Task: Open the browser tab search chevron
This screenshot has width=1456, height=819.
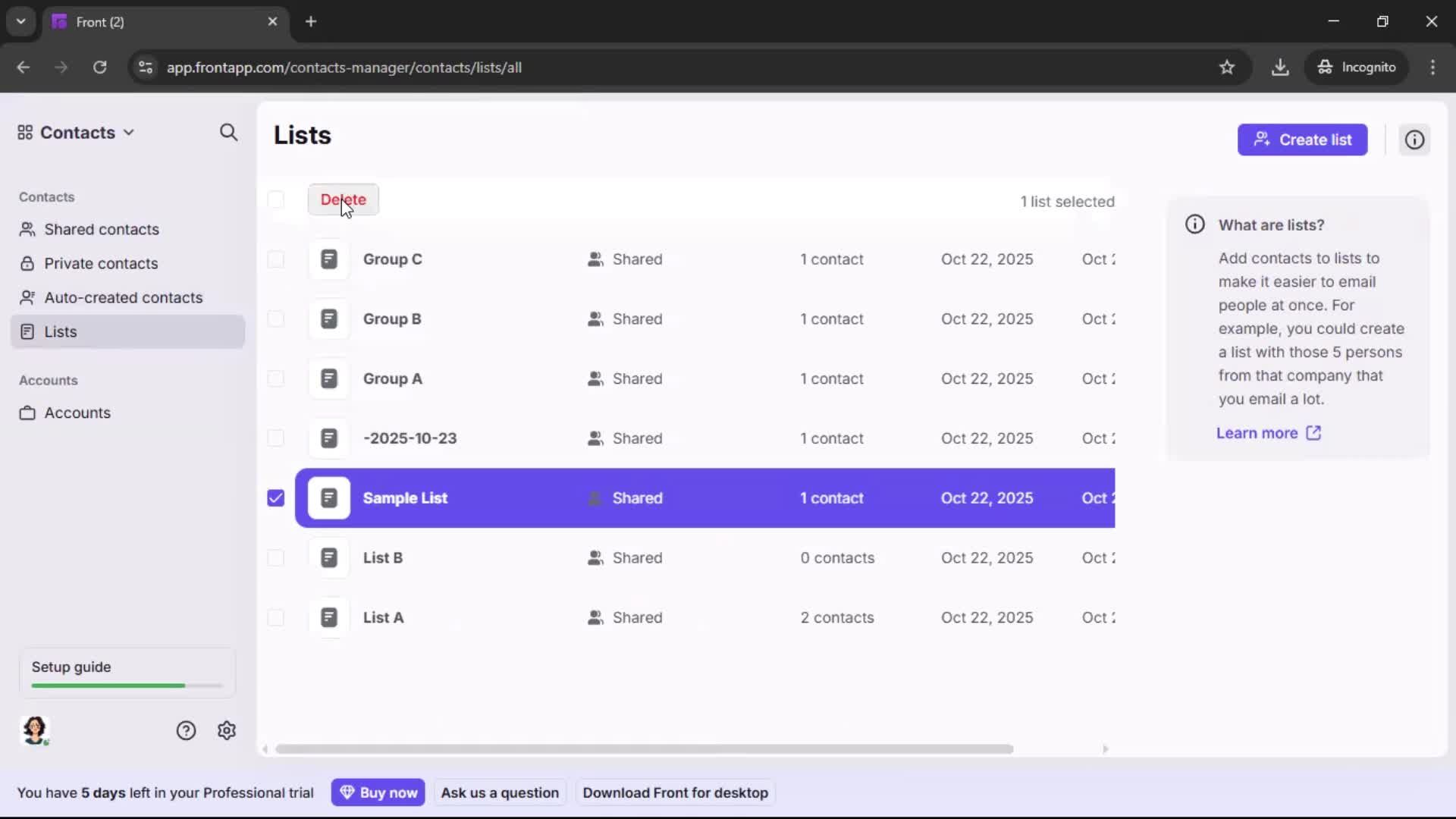Action: tap(20, 21)
